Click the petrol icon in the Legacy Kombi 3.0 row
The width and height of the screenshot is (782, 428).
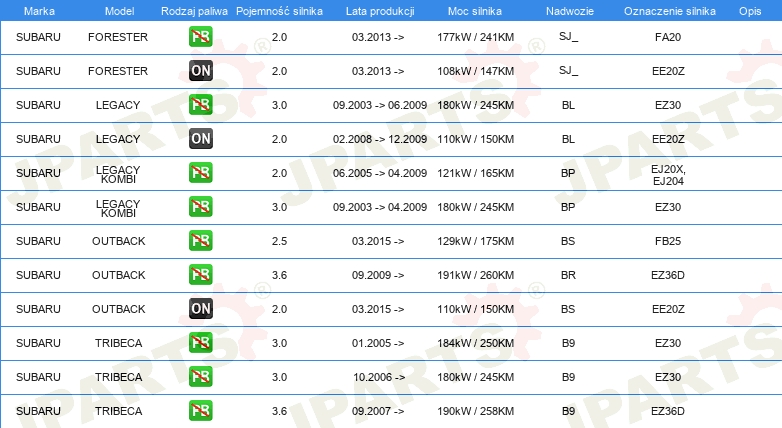200,207
